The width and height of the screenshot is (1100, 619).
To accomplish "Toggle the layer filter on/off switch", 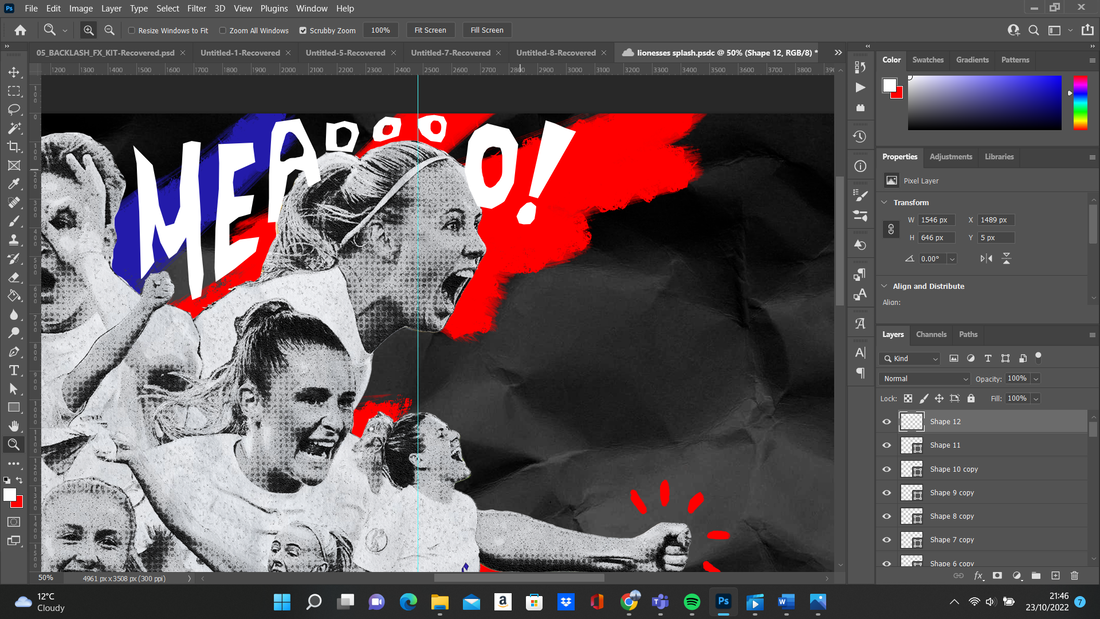I will (1038, 357).
